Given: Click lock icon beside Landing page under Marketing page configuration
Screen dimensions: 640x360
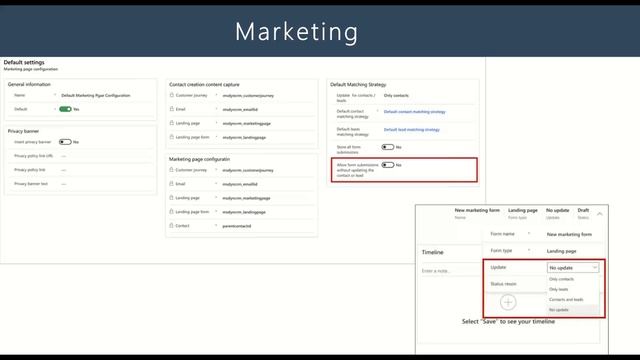Looking at the screenshot, I should point(171,198).
